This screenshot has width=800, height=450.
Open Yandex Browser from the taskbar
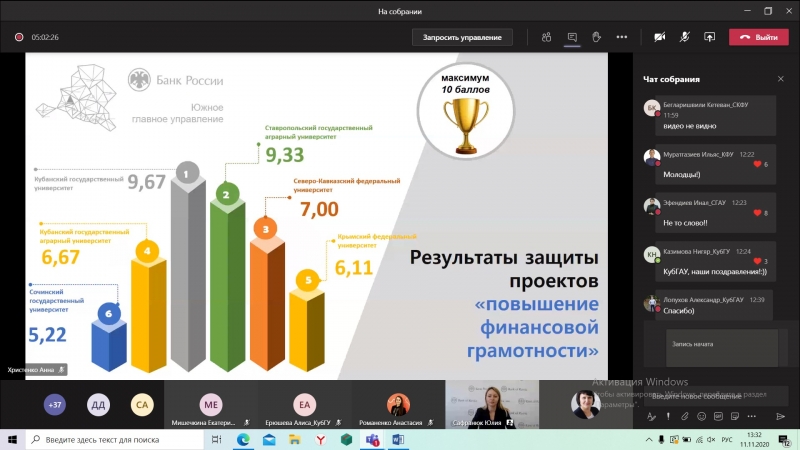(x=320, y=439)
